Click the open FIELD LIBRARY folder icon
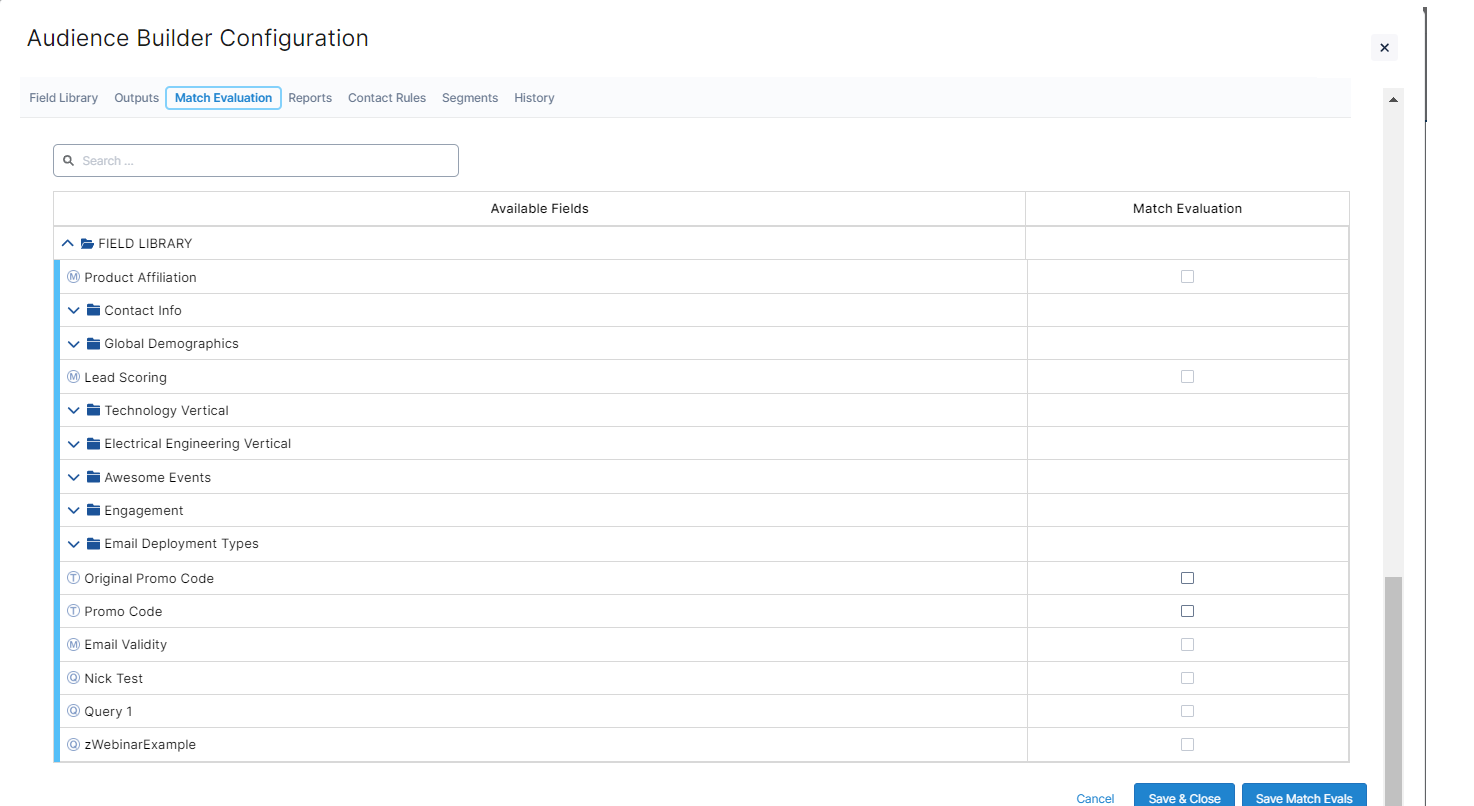1474x806 pixels. tap(87, 244)
